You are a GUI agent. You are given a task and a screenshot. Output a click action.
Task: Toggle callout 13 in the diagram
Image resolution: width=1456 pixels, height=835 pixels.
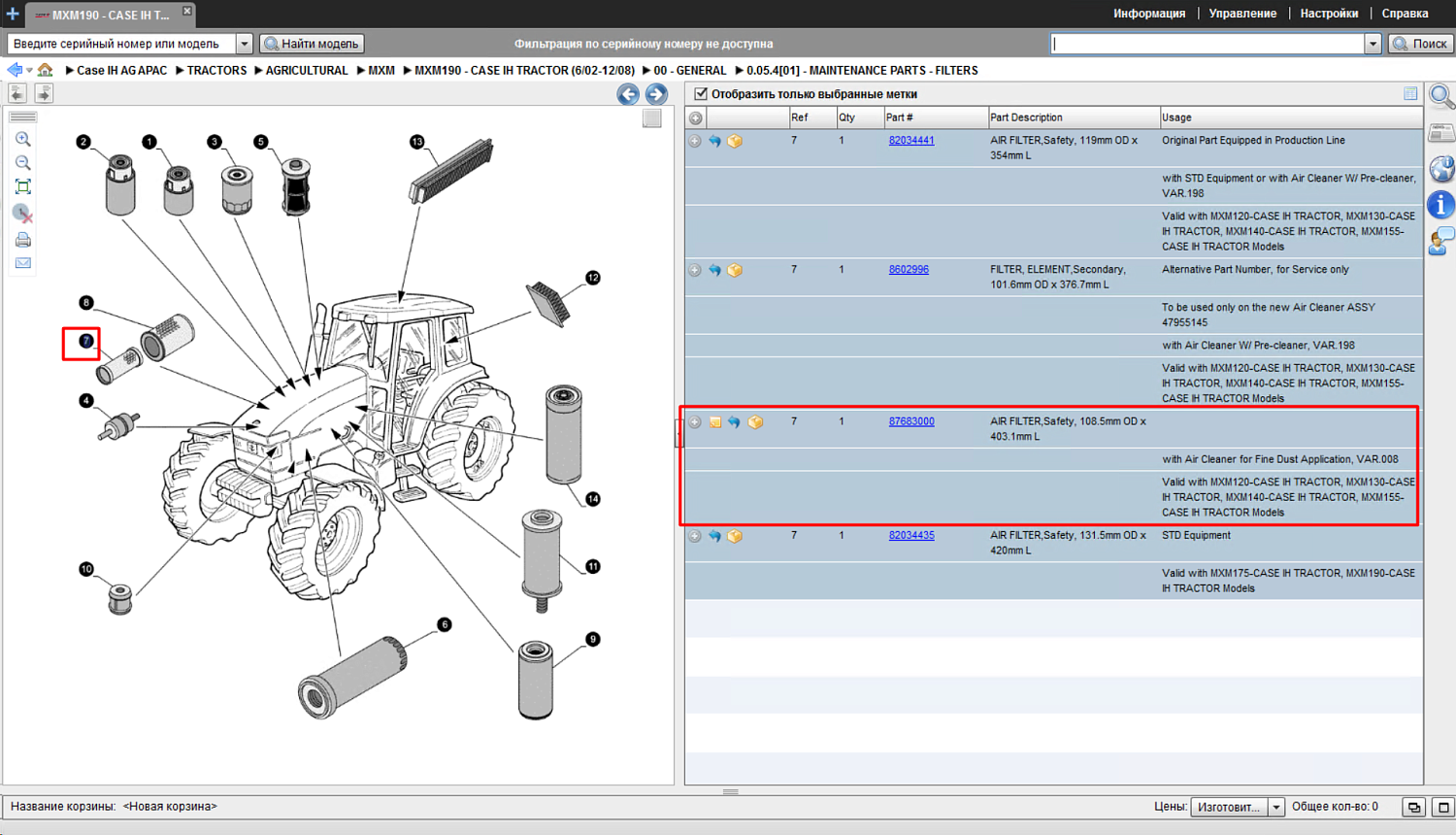pos(417,142)
